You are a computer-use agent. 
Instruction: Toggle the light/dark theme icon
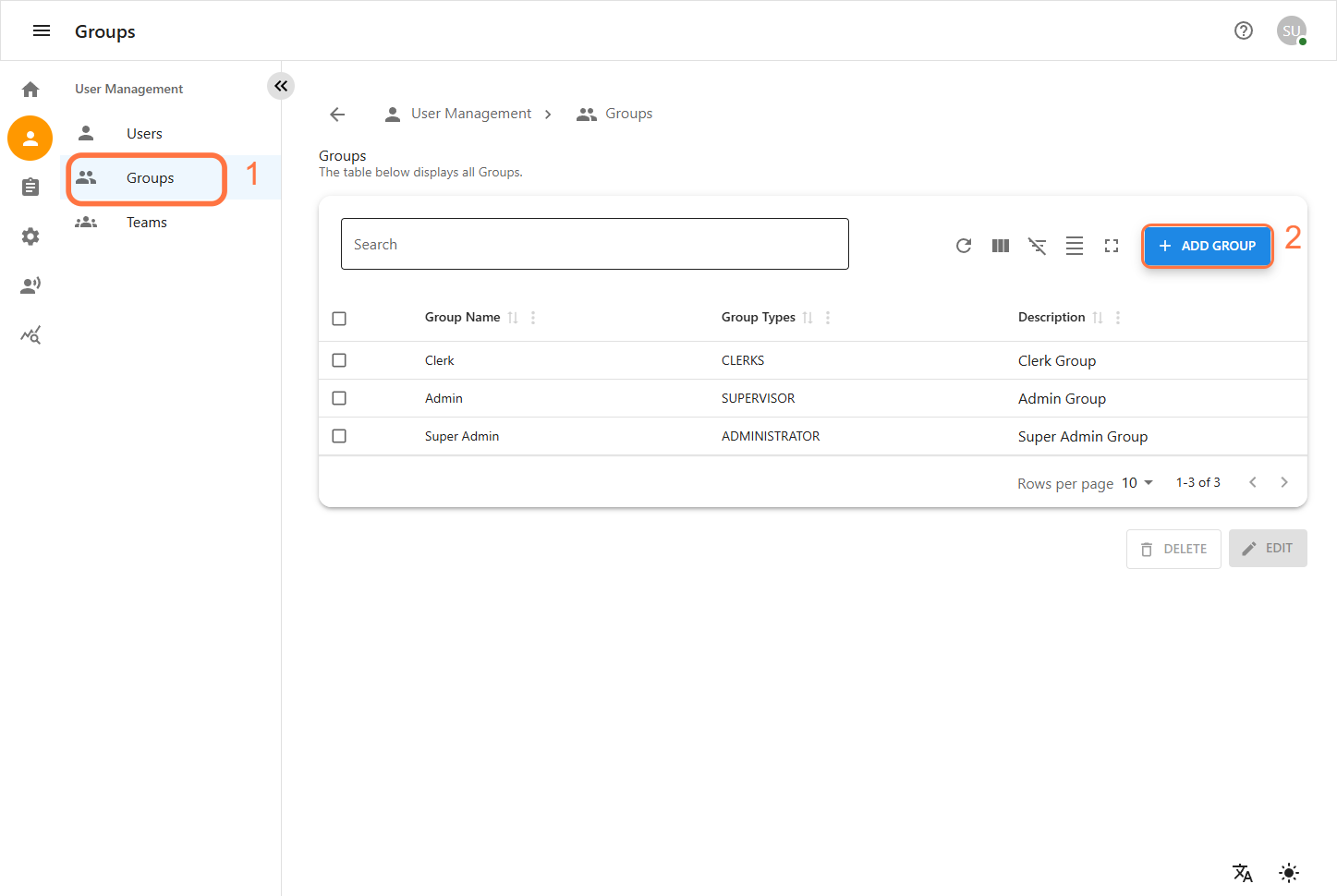coord(1289,873)
